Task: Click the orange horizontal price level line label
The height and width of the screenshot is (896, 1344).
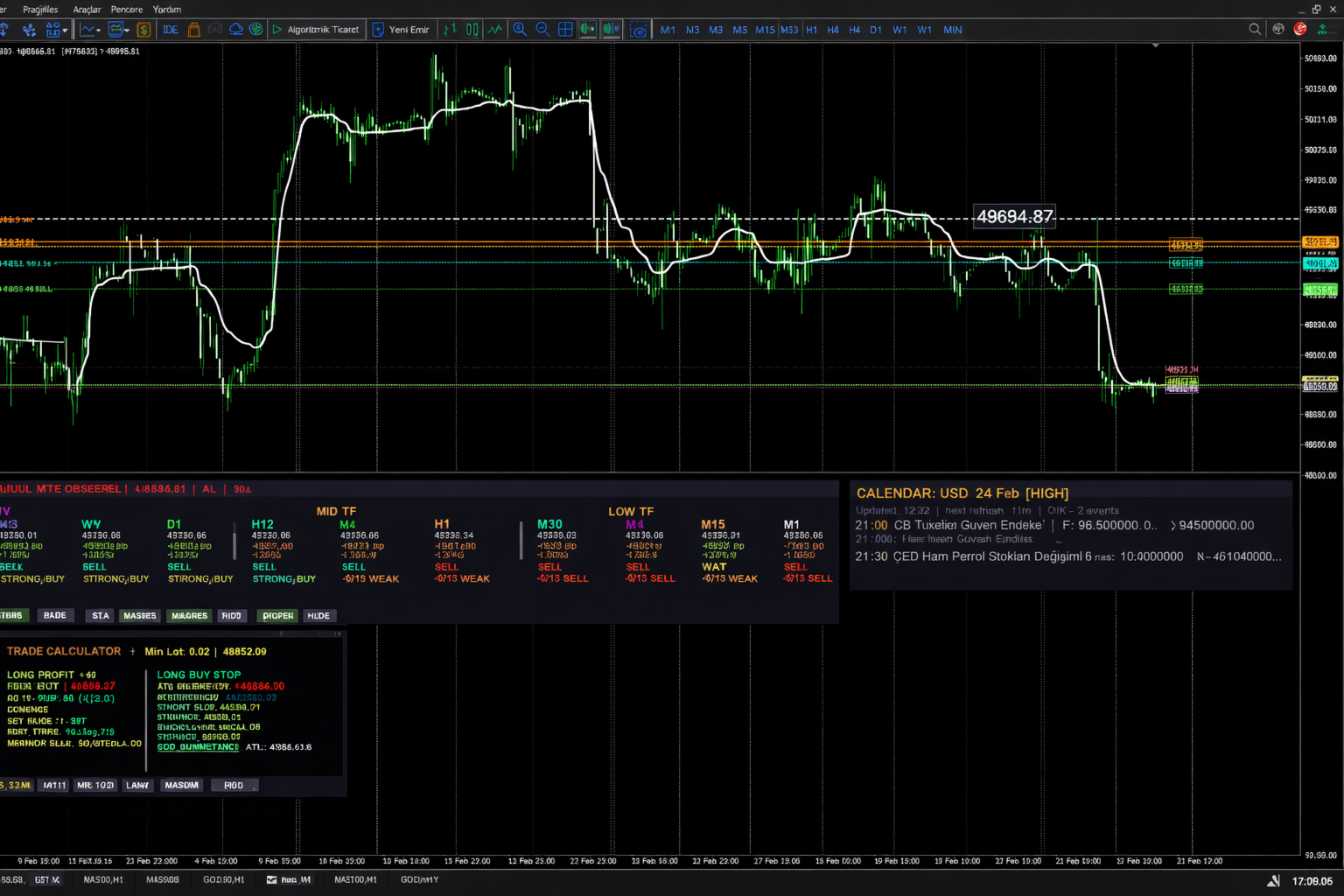Action: [1186, 245]
